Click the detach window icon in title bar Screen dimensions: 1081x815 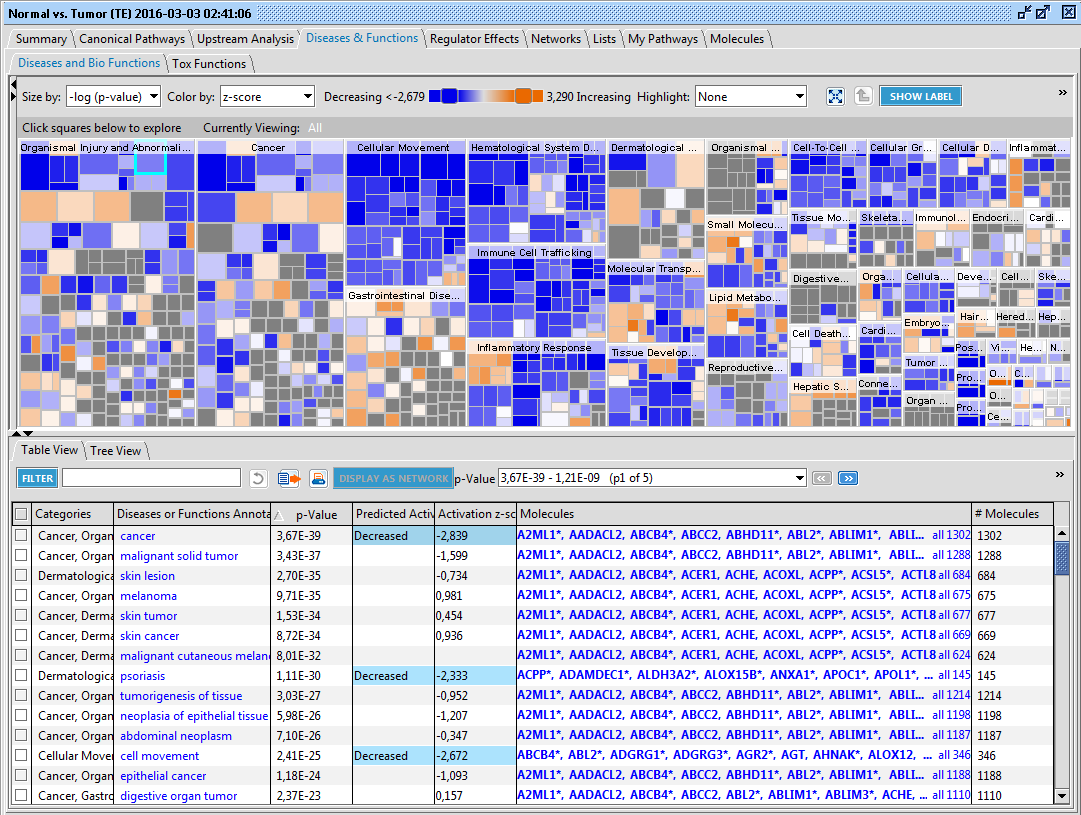coord(1025,12)
